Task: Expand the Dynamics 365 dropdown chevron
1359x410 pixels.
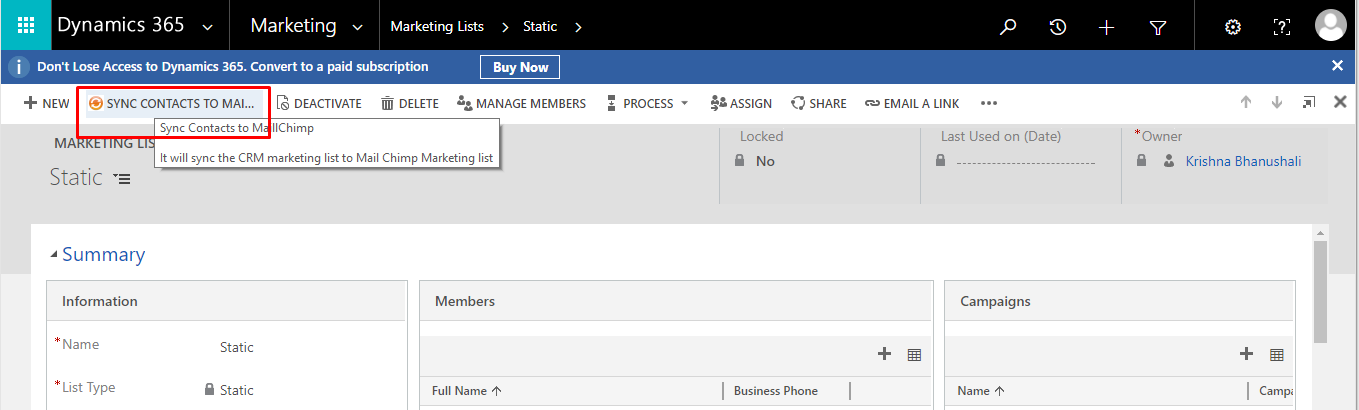Action: (207, 27)
